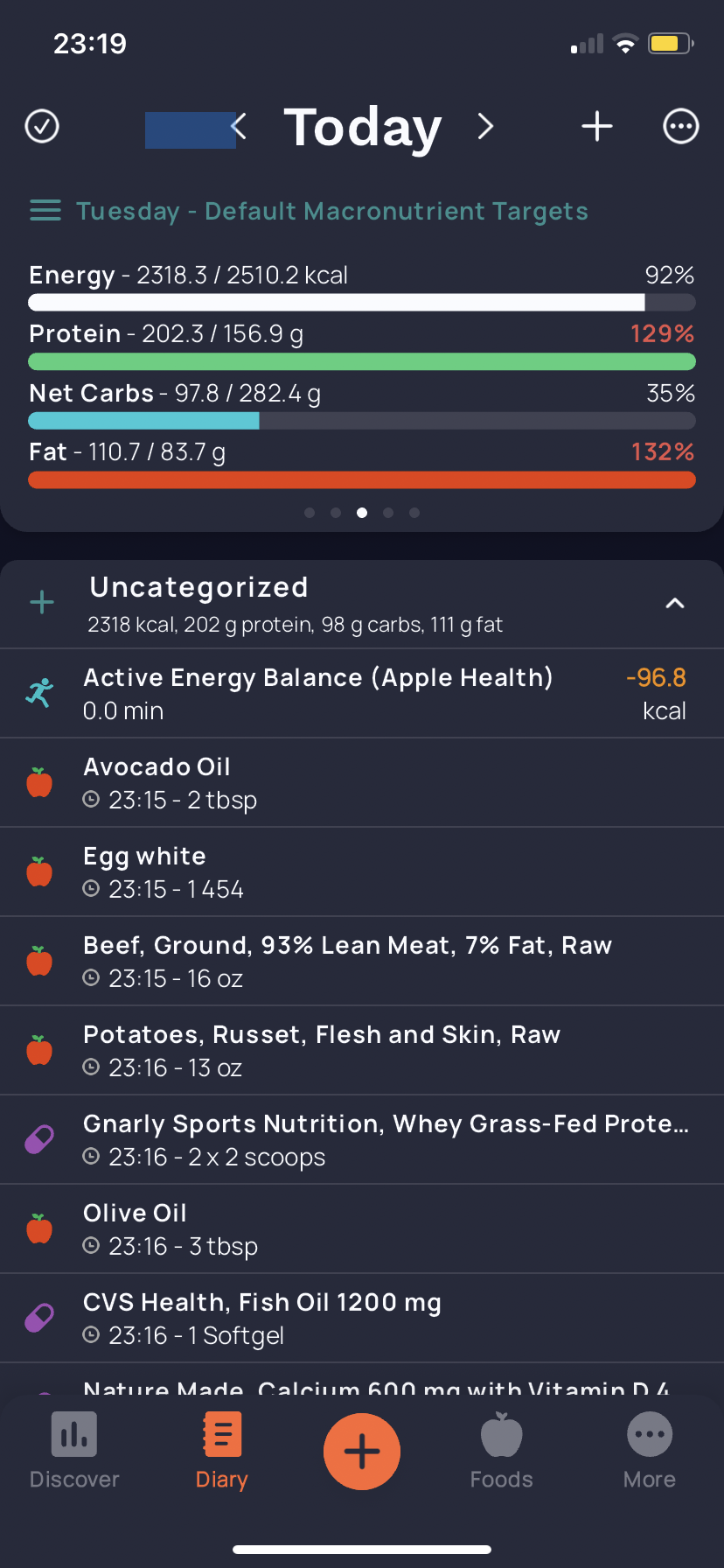Add food to Uncategorized with plus icon
Screen dimensions: 724x1568
tap(42, 602)
